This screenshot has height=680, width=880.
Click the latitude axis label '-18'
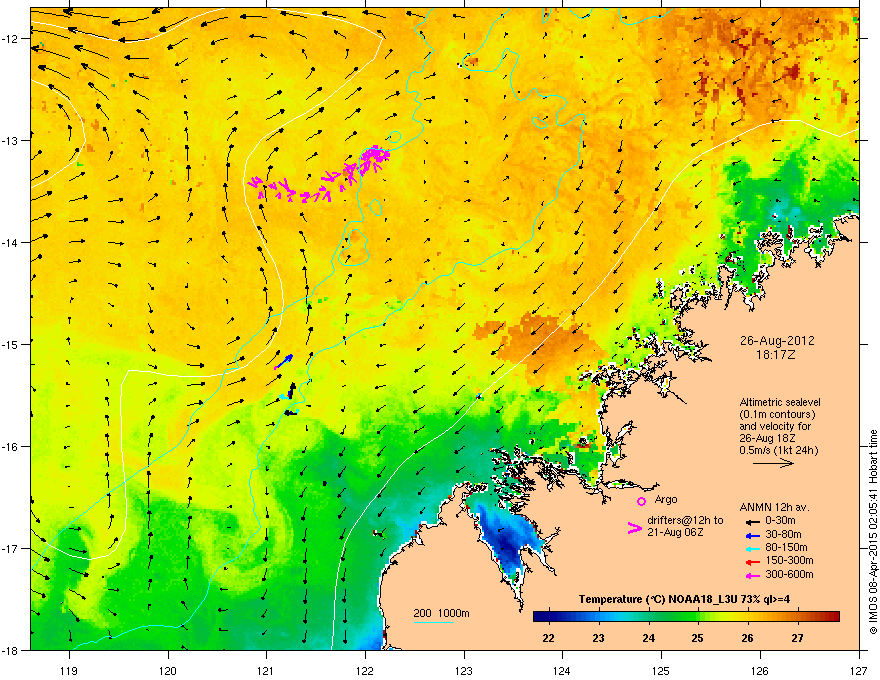pyautogui.click(x=11, y=650)
